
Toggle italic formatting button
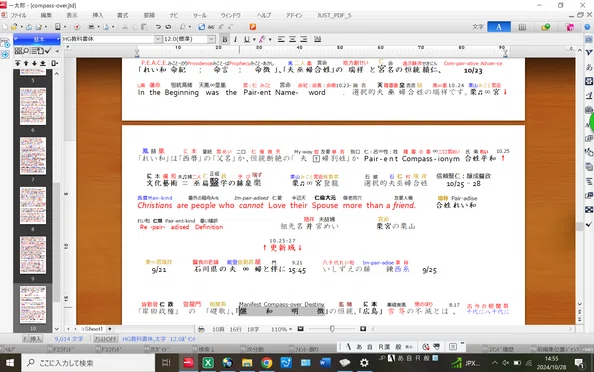pyautogui.click(x=235, y=39)
